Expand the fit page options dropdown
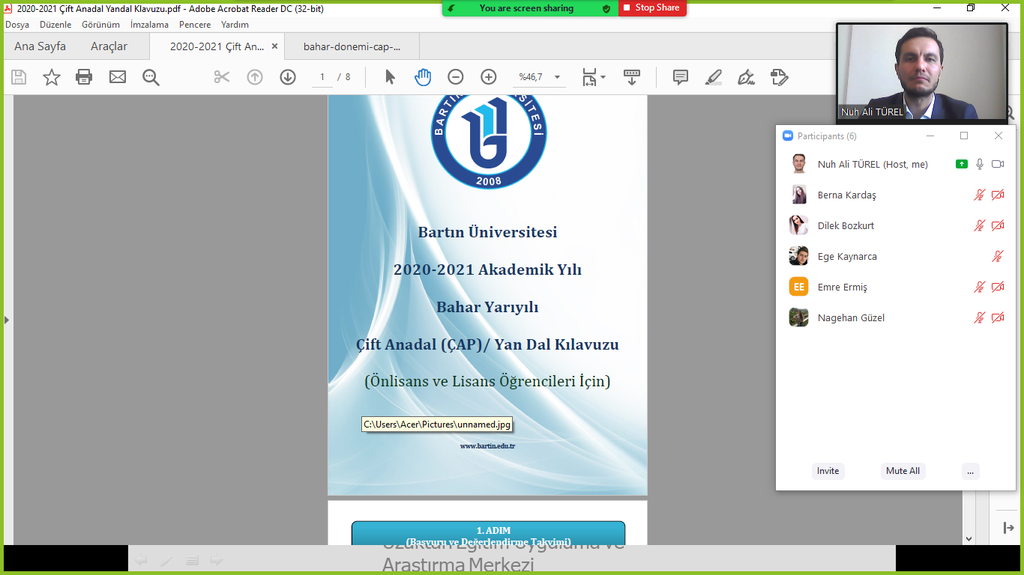 (602, 78)
